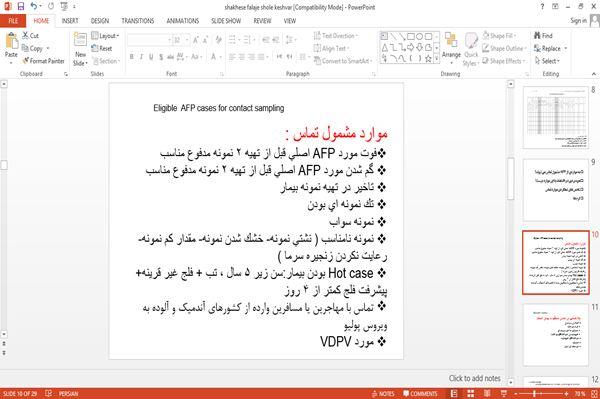Open the ANIMATIONS tab
Image resolution: width=600 pixels, height=399 pixels.
tap(183, 21)
